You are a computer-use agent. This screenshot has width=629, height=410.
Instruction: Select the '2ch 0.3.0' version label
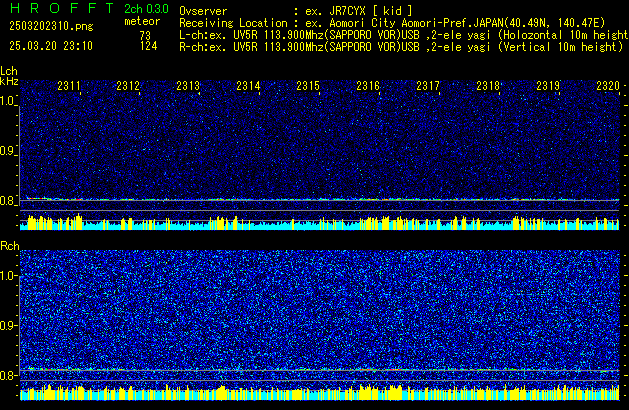146,8
